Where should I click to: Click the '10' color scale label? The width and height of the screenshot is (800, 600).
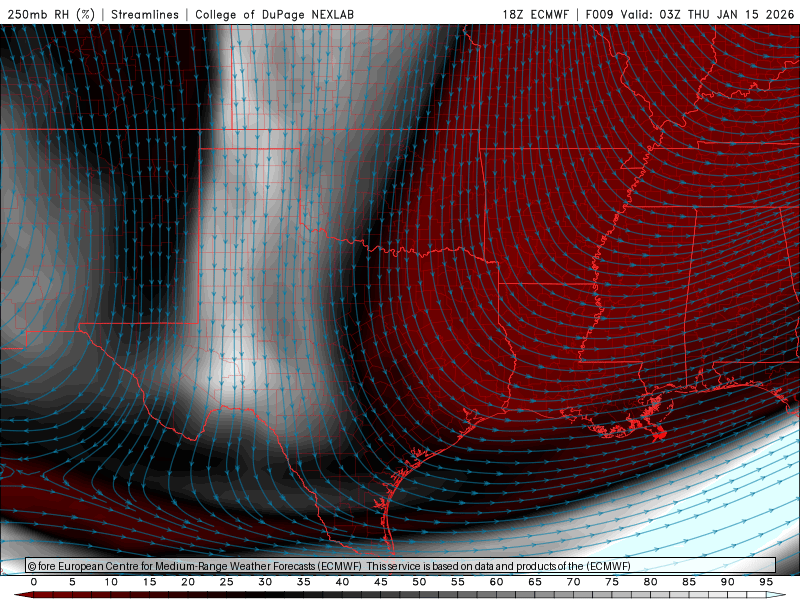point(111,582)
